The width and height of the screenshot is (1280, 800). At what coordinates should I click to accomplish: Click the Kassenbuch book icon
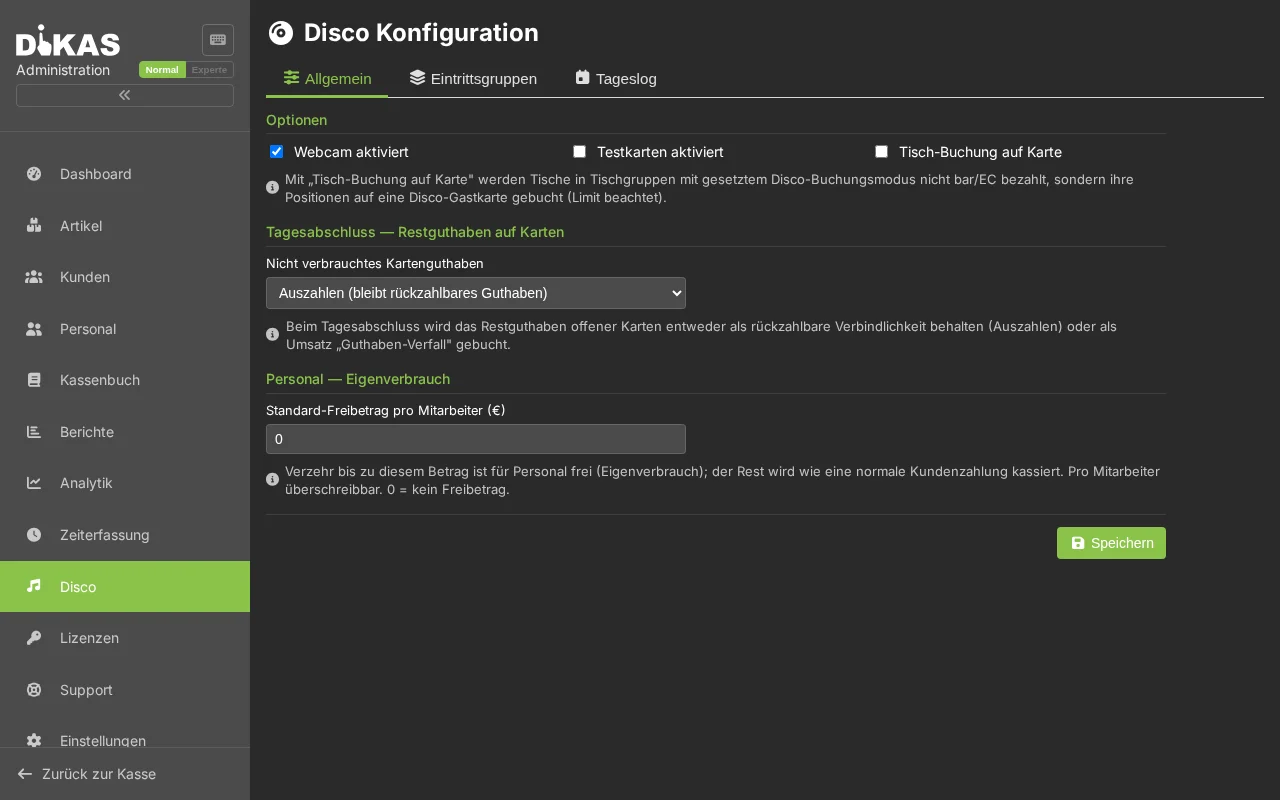(x=34, y=380)
